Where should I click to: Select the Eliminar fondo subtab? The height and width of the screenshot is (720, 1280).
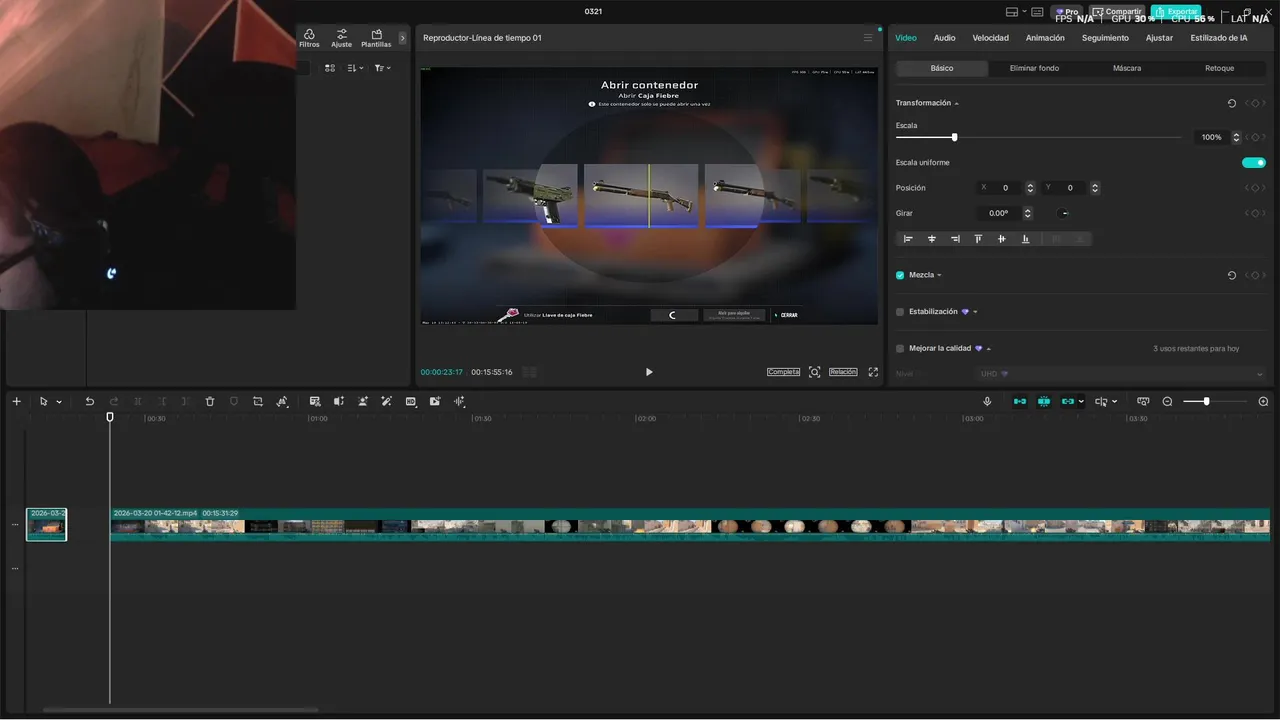coord(1034,68)
